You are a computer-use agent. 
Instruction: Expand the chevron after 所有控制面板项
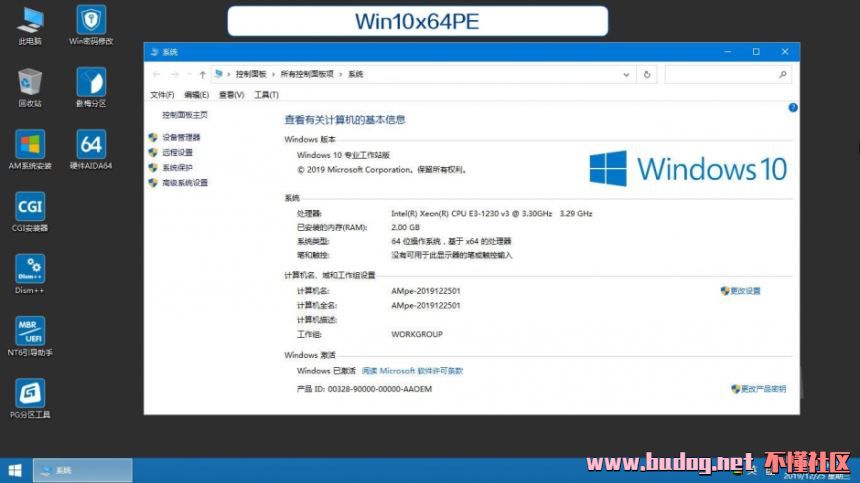[x=341, y=74]
